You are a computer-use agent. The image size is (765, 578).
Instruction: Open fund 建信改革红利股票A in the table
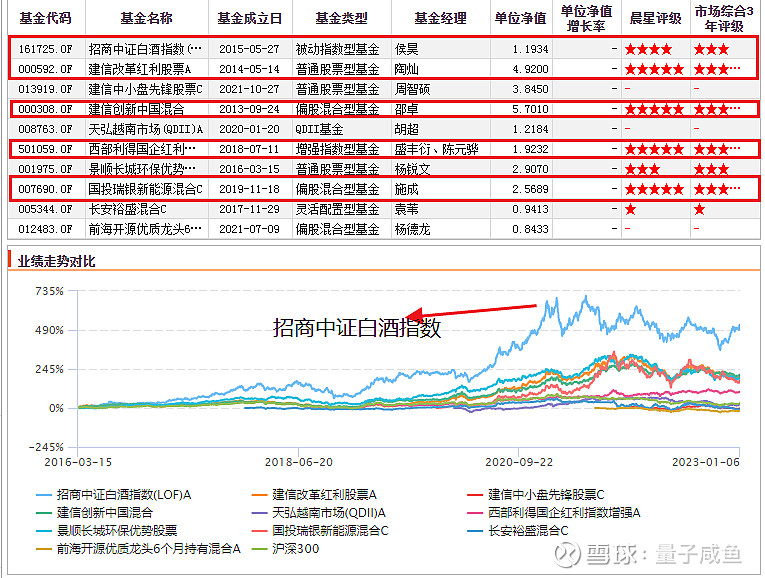140,69
